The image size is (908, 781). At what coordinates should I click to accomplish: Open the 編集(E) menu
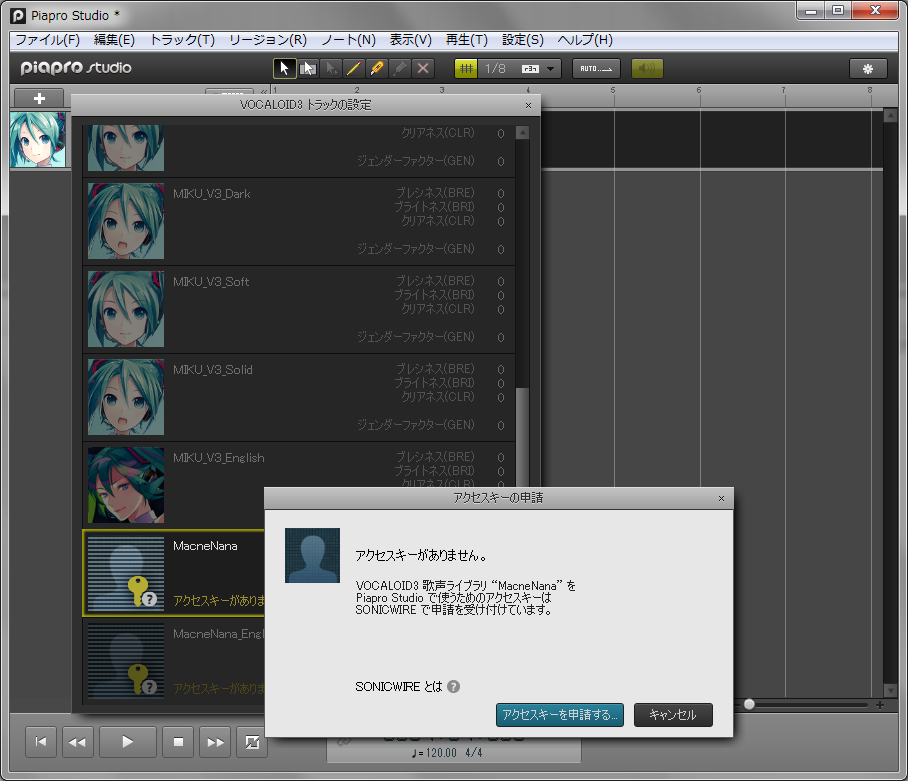114,39
